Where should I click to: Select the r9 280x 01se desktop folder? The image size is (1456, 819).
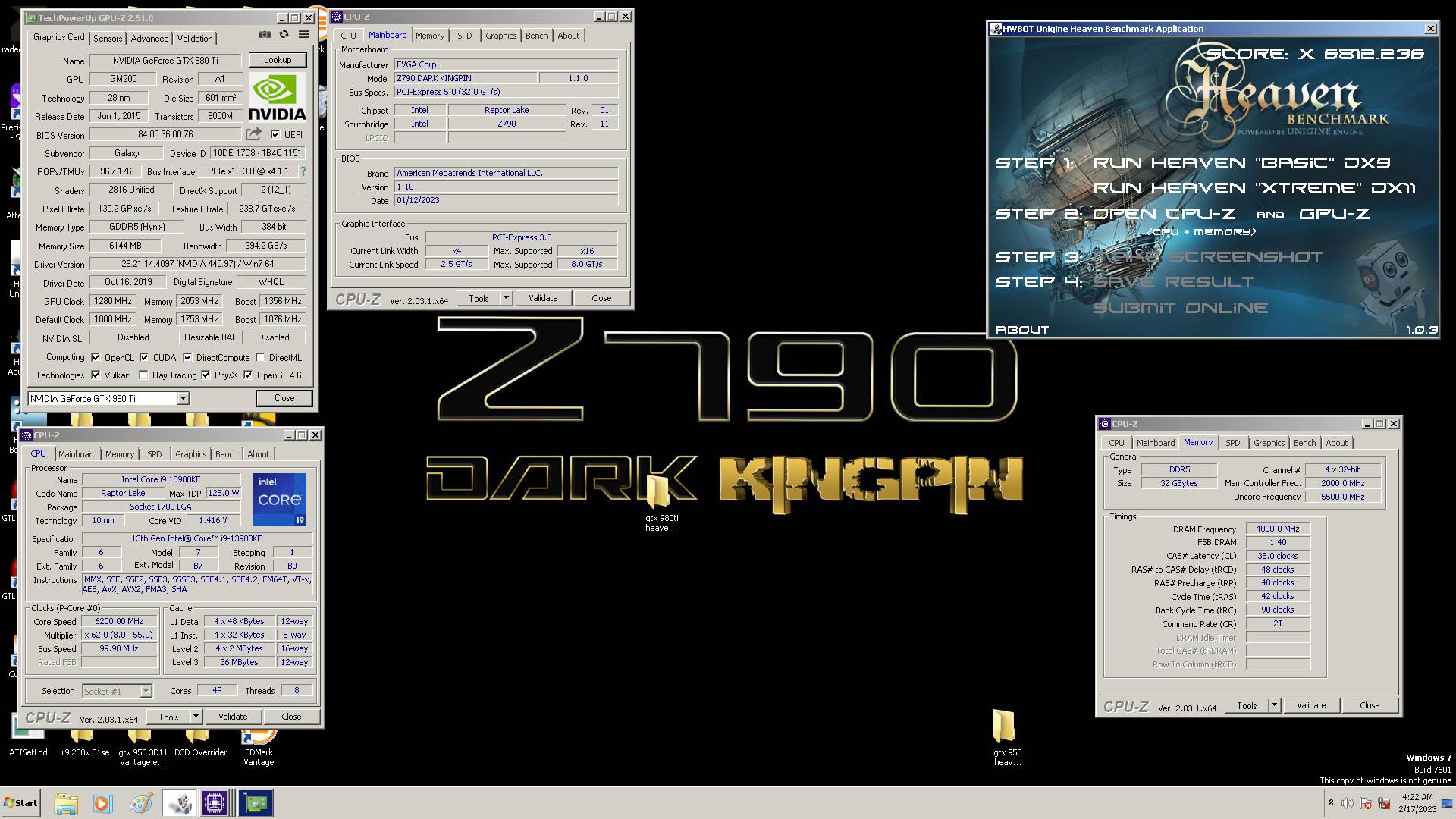coord(85,743)
